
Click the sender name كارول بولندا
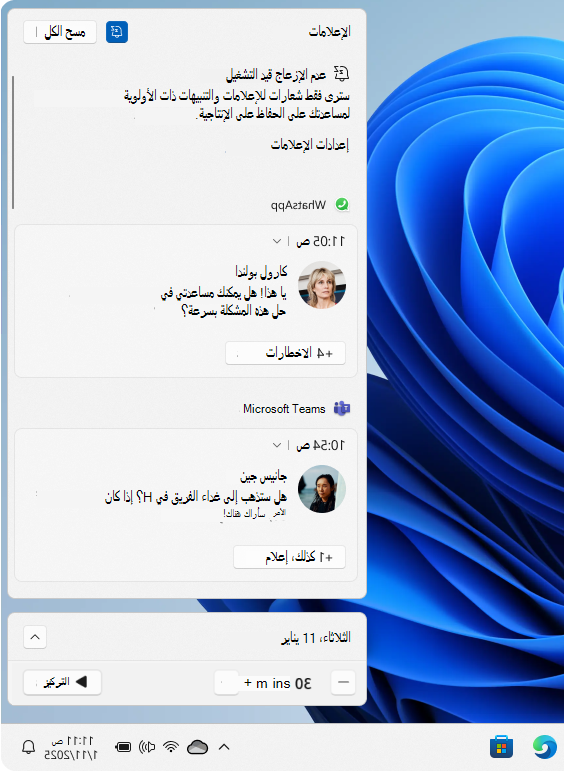261,271
